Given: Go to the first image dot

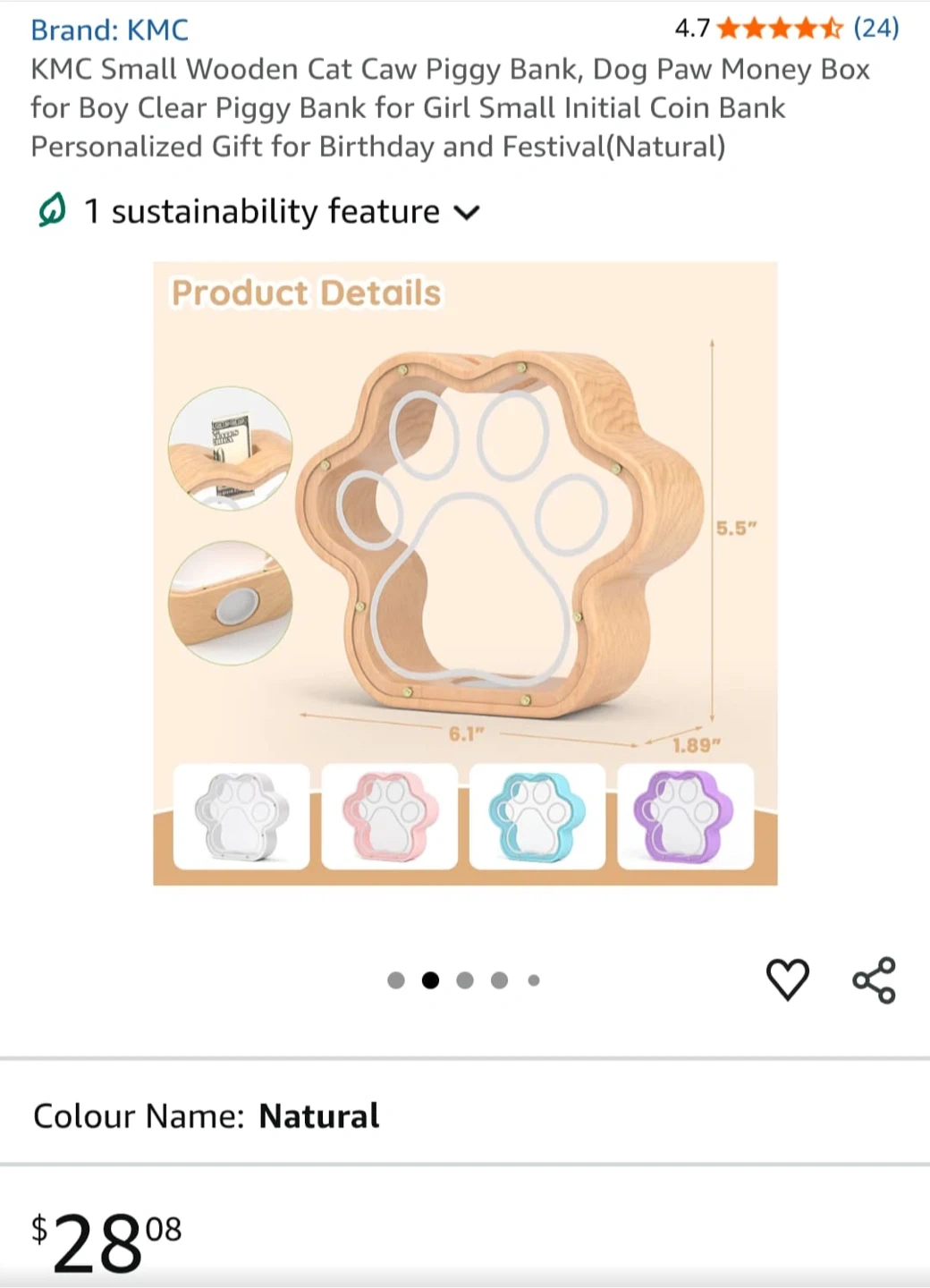Looking at the screenshot, I should point(396,980).
